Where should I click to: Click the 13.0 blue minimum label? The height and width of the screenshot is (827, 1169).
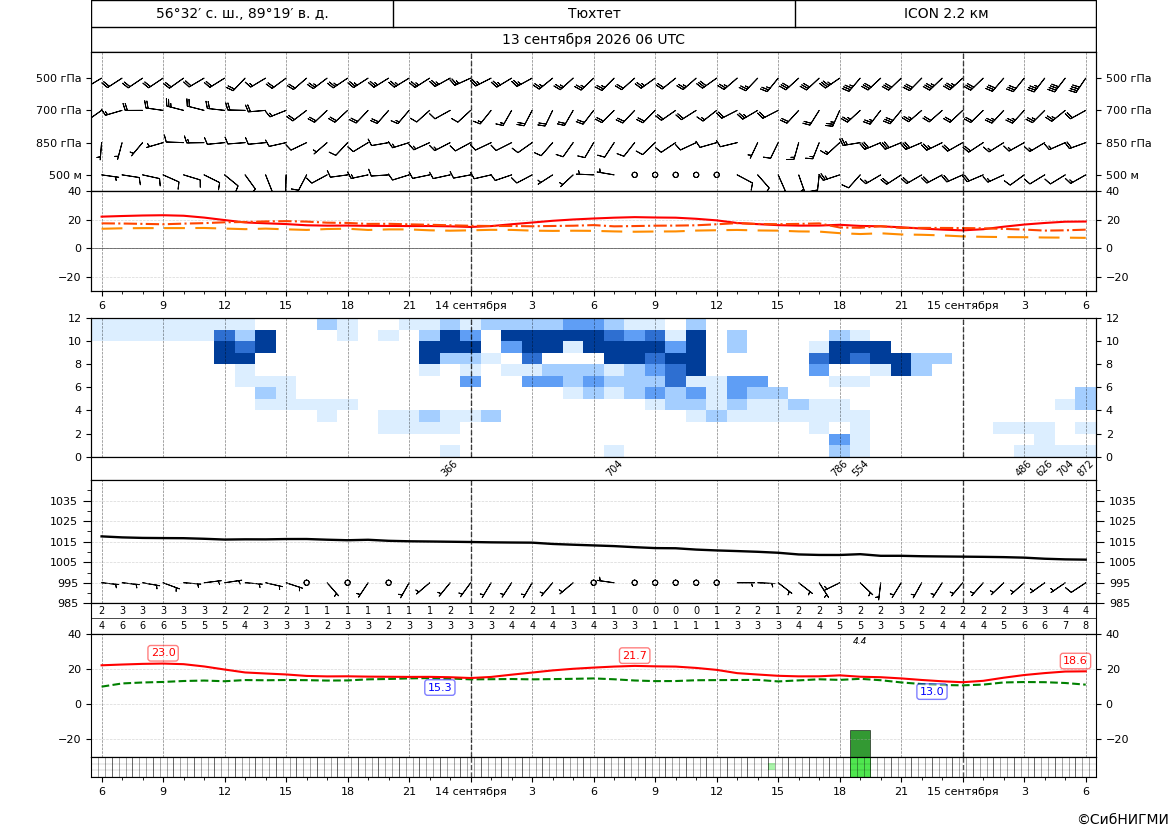click(x=931, y=691)
